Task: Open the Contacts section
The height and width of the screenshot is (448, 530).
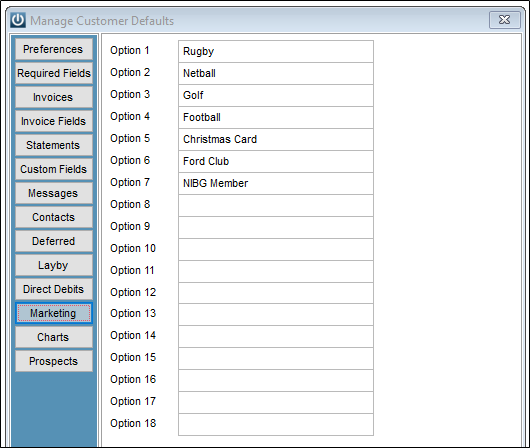Action: coord(54,217)
